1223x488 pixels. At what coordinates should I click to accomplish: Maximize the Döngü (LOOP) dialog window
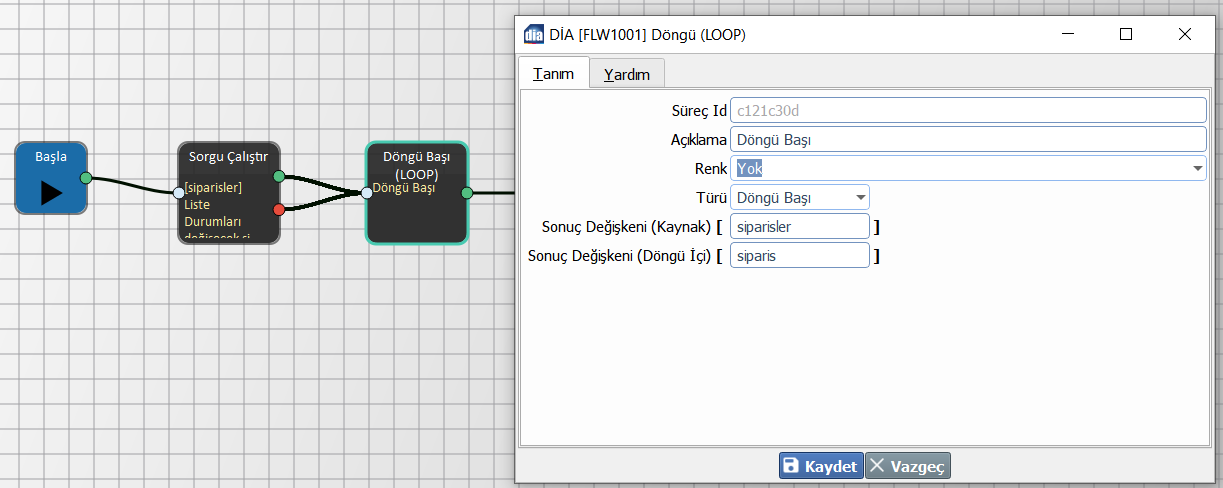pos(1126,34)
